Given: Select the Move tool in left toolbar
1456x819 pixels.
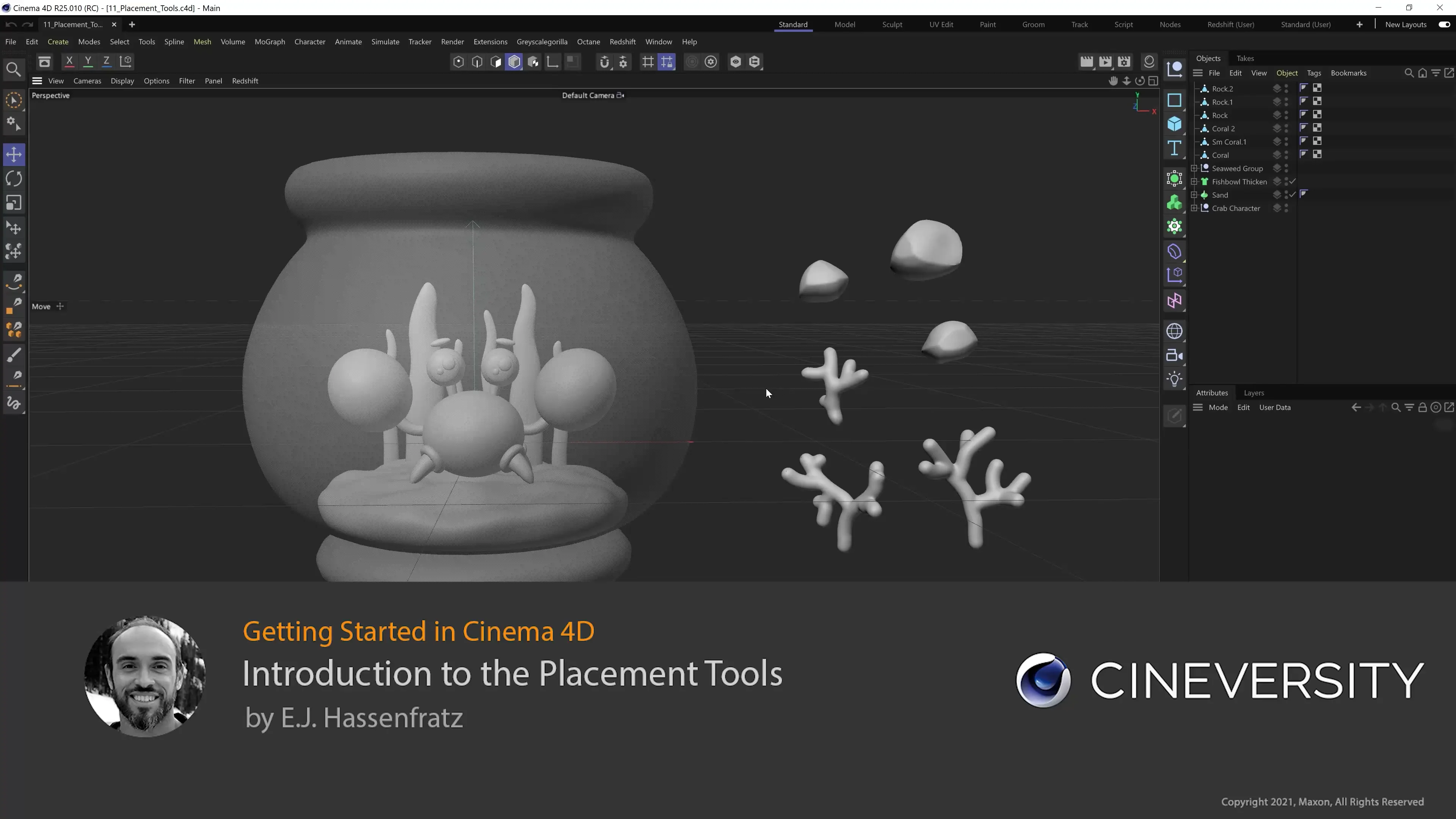Looking at the screenshot, I should [14, 154].
